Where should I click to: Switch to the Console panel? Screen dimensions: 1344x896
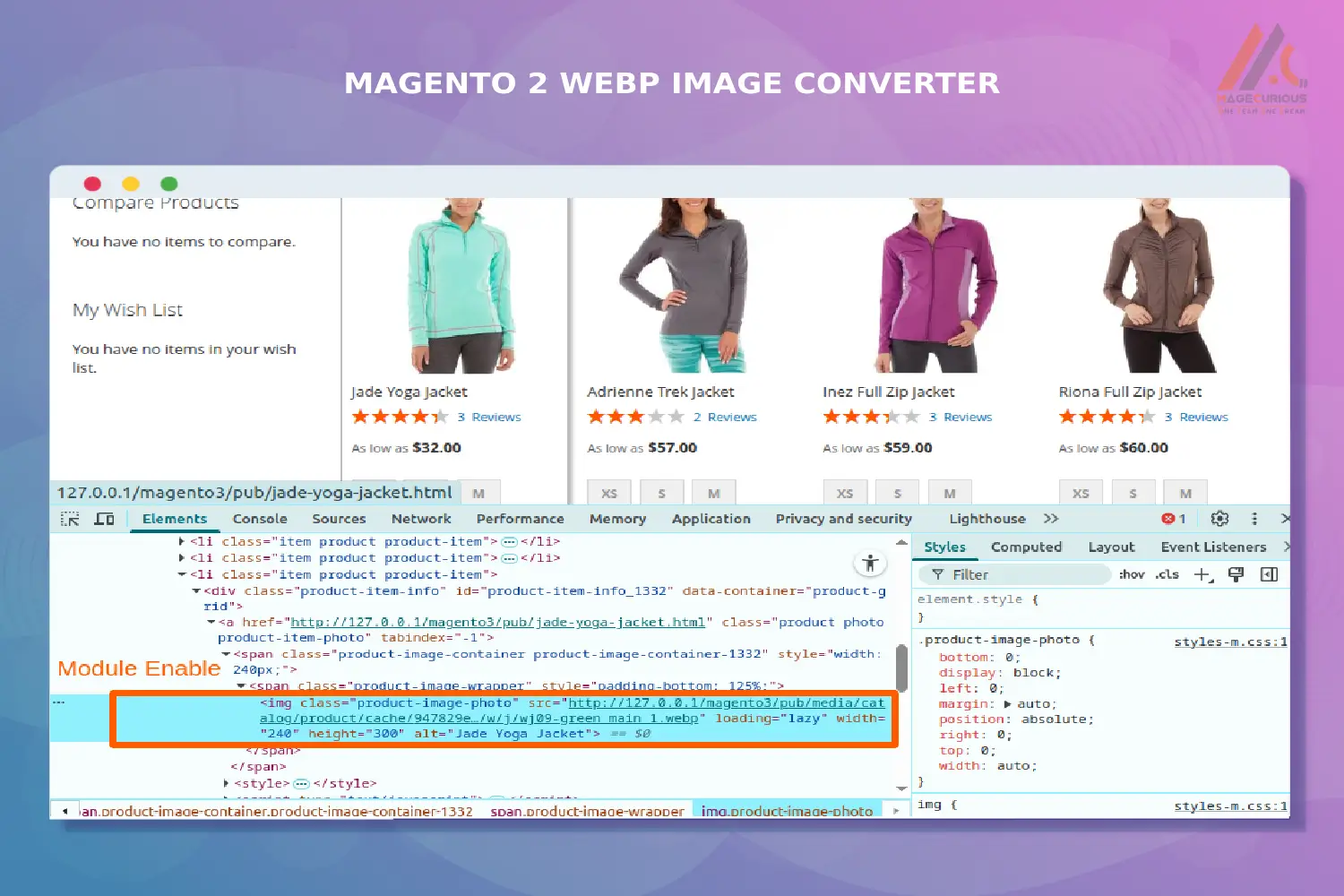pos(260,518)
